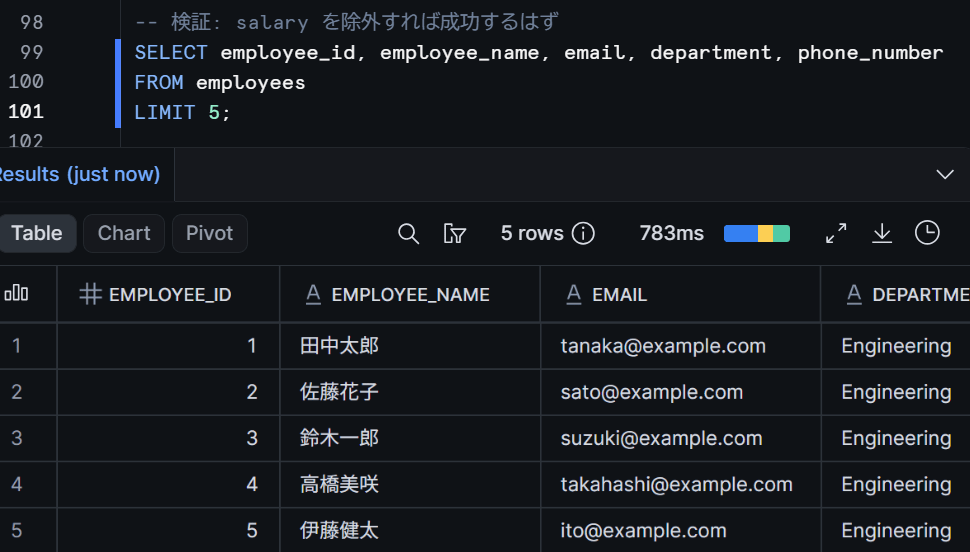
Task: Select row number 1 in results
Action: (17, 346)
